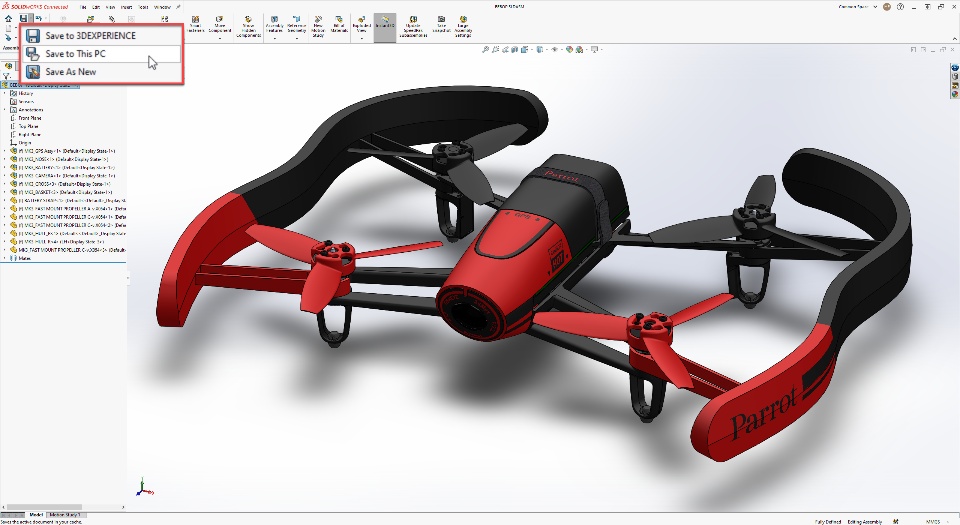960x525 pixels.
Task: Select the Front Plane in feature tree
Action: pos(29,118)
